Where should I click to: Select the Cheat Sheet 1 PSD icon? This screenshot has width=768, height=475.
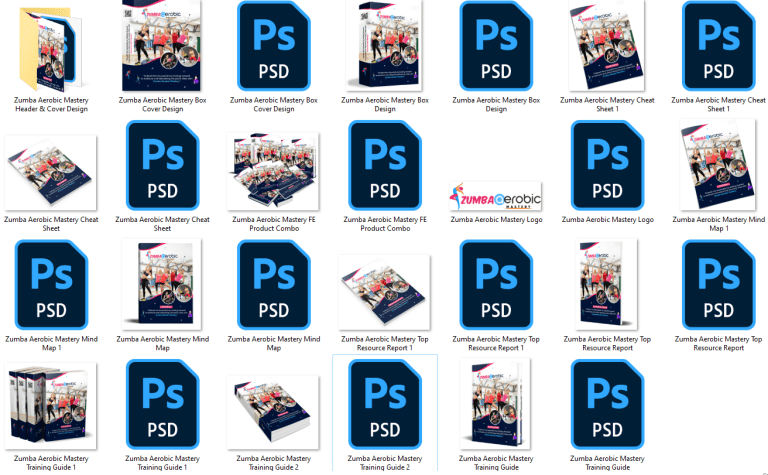[x=718, y=46]
